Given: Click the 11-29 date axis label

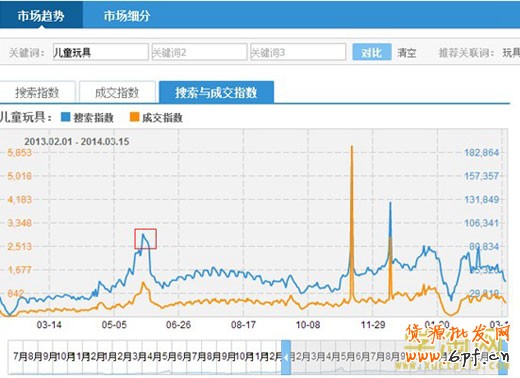Looking at the screenshot, I should (373, 325).
